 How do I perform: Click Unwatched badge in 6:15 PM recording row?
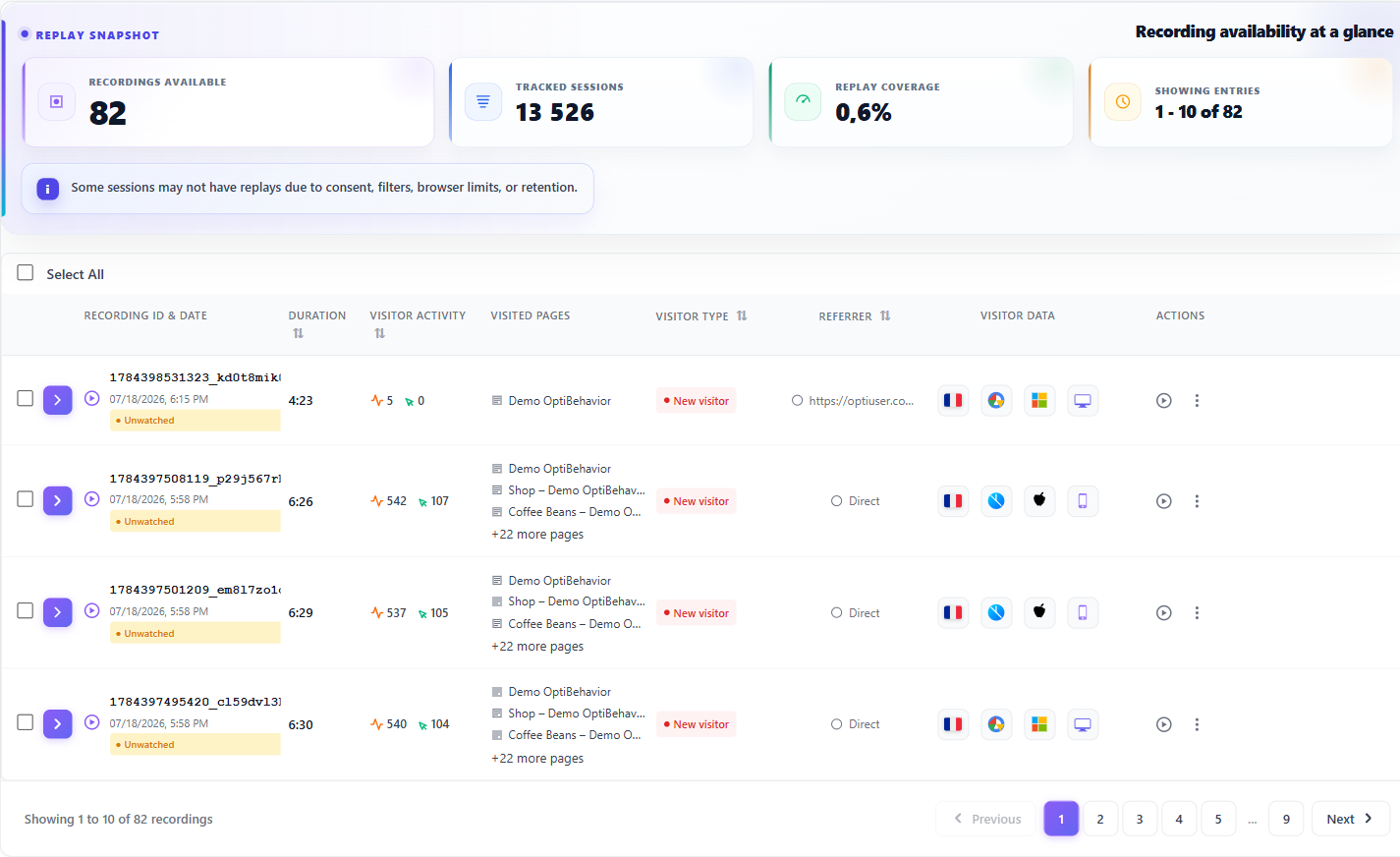point(195,421)
